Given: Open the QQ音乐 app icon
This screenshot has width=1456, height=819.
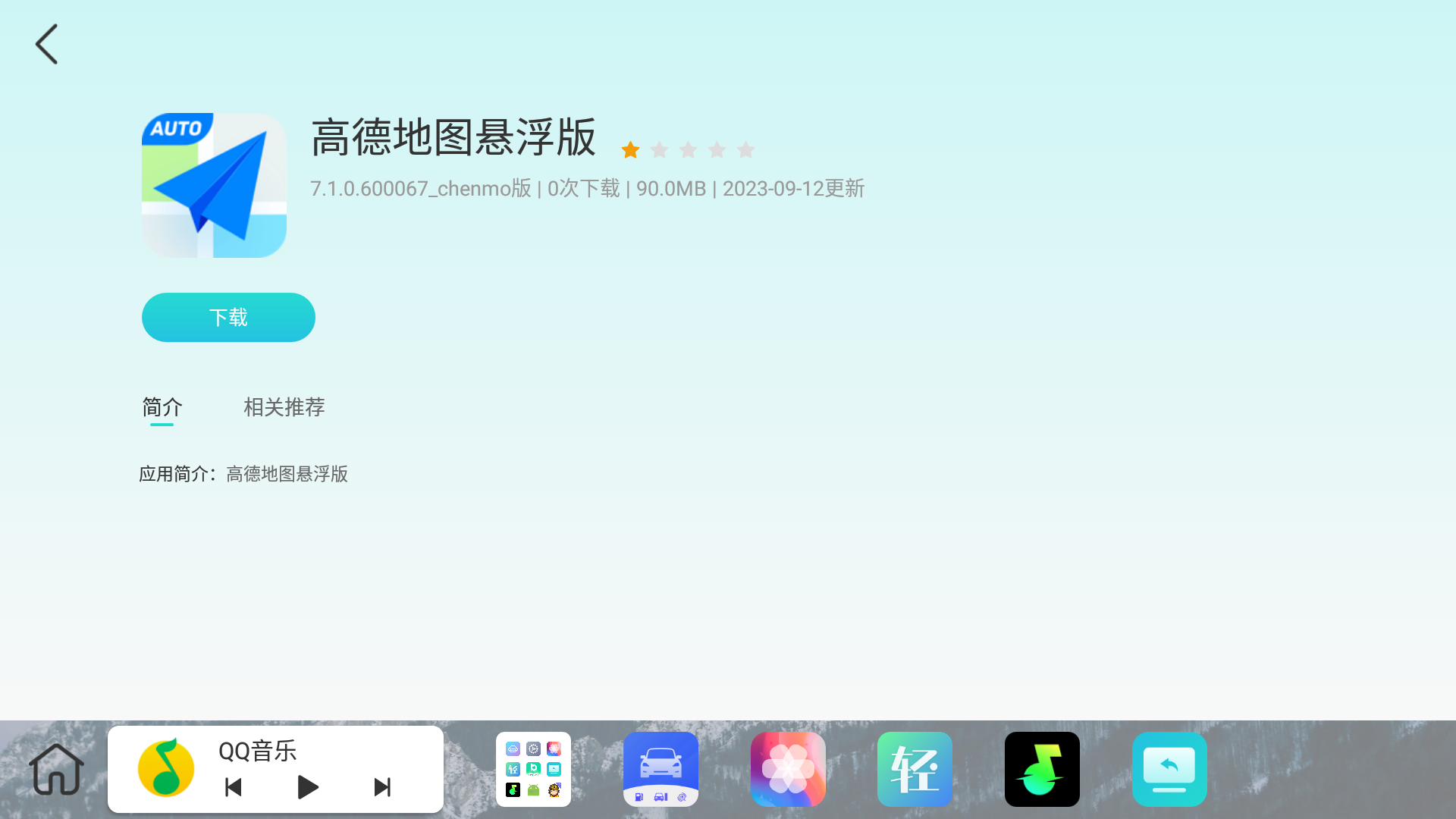Looking at the screenshot, I should 166,768.
